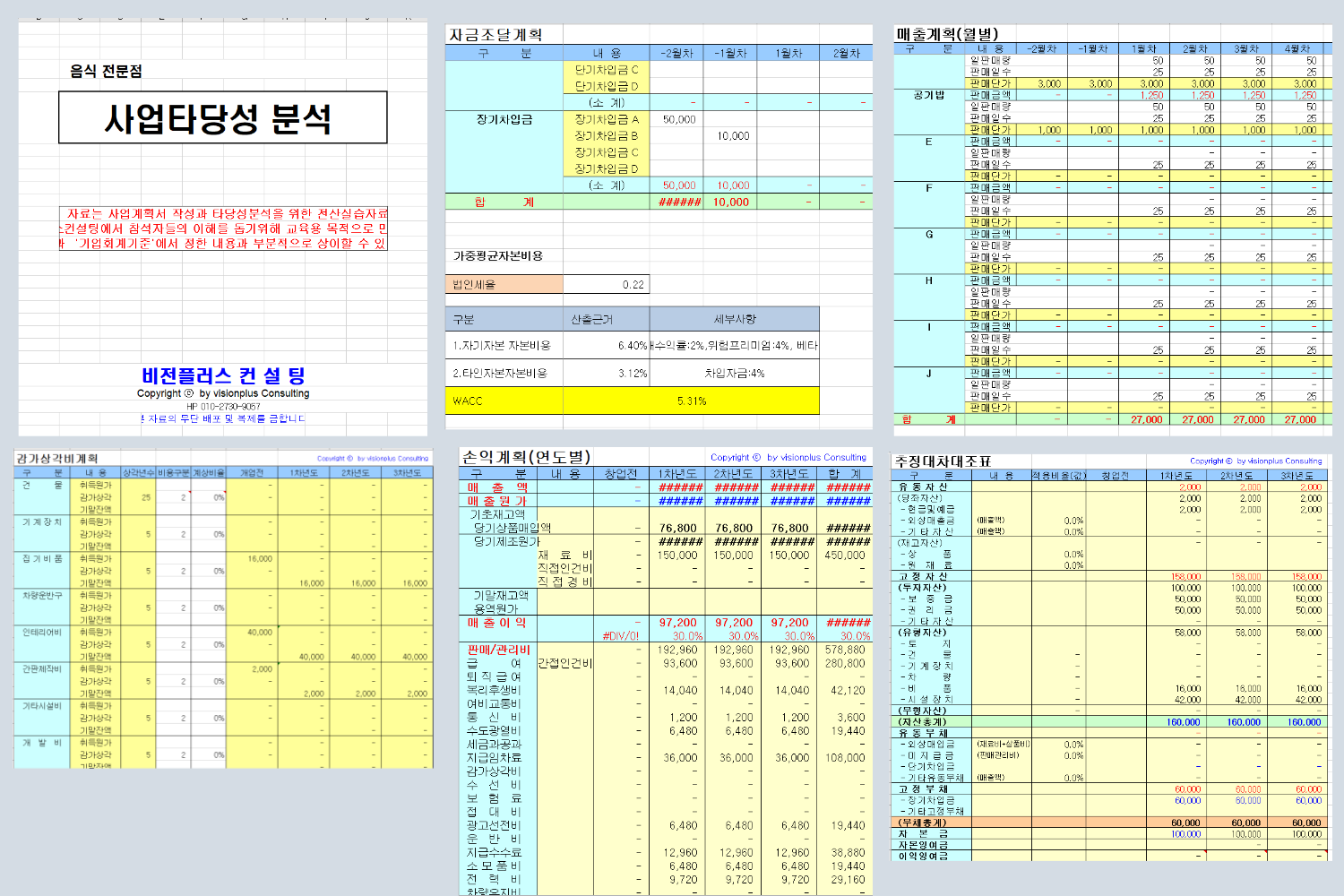The image size is (1344, 896).
Task: Open the 매출계획(월별) sheet title
Action: (946, 34)
